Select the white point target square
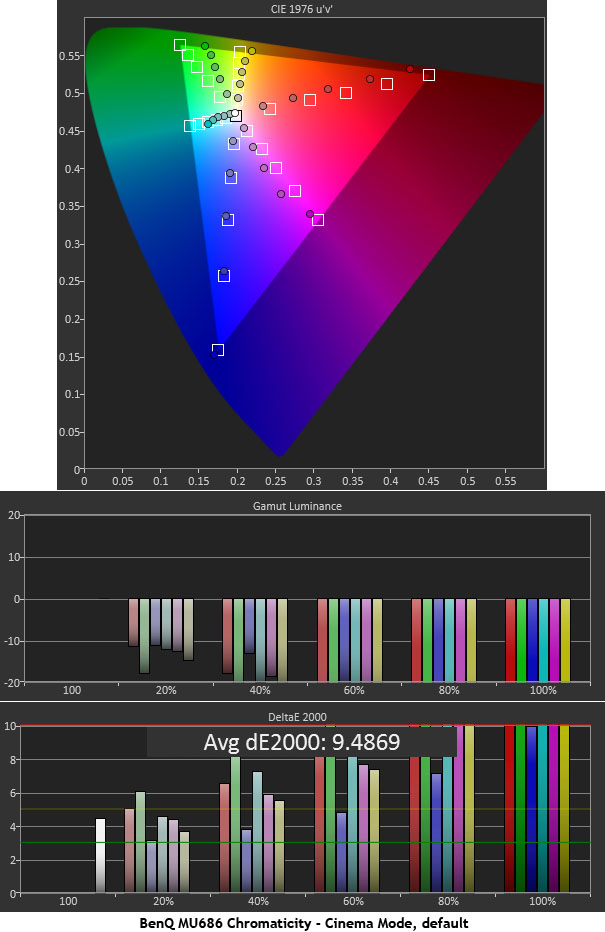605x932 pixels. [x=236, y=116]
